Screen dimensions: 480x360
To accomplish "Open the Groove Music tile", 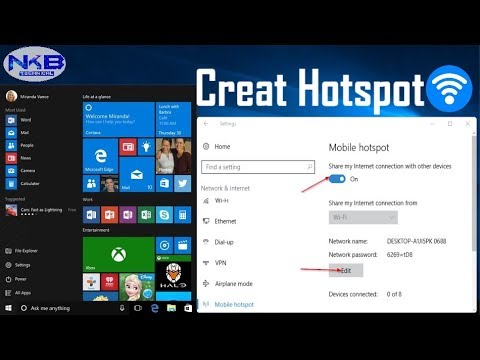I will (x=164, y=245).
